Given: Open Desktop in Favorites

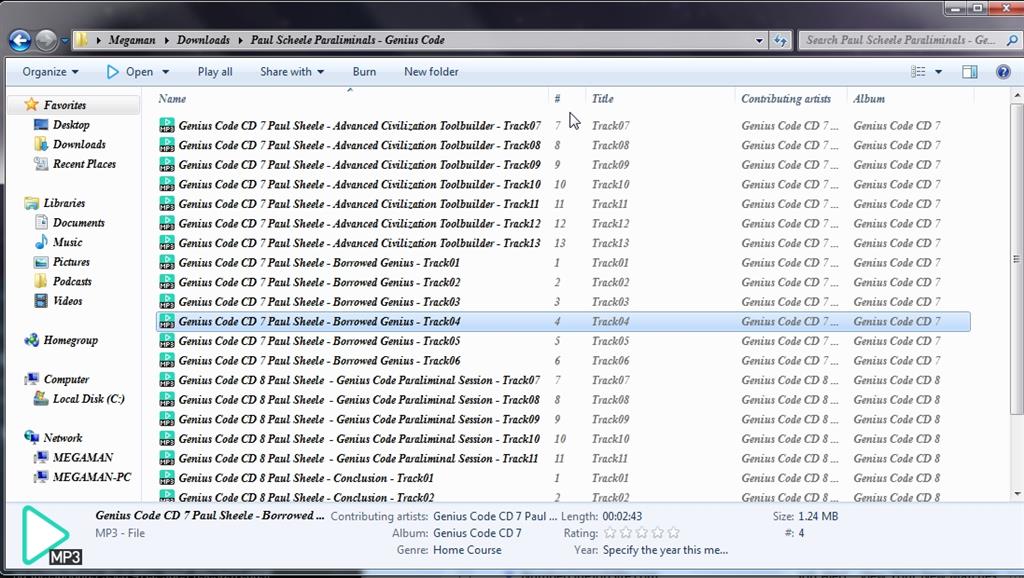Looking at the screenshot, I should (x=71, y=125).
